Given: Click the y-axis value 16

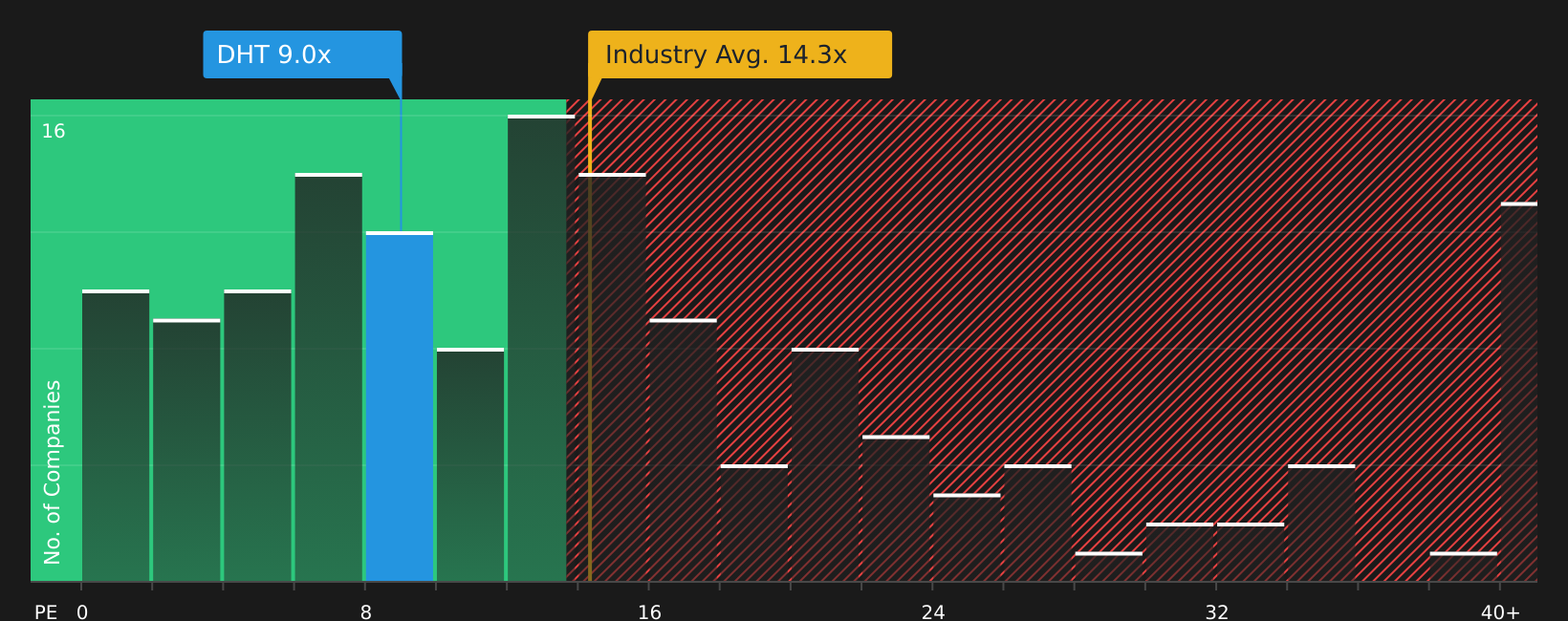Looking at the screenshot, I should click(54, 132).
